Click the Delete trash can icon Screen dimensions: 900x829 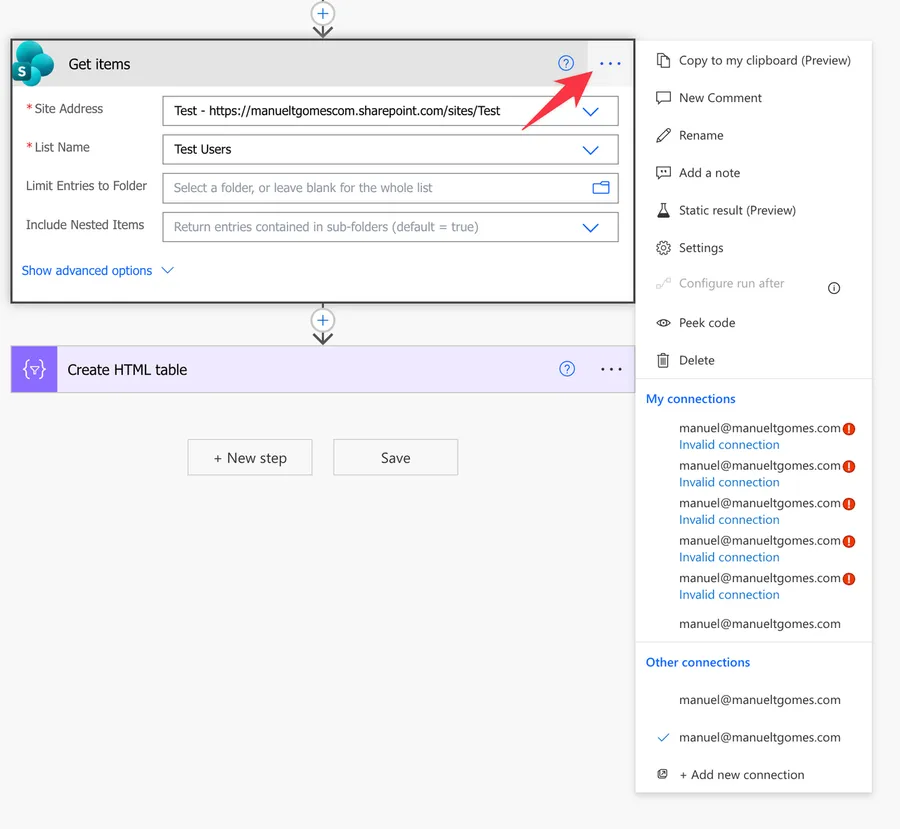[663, 360]
